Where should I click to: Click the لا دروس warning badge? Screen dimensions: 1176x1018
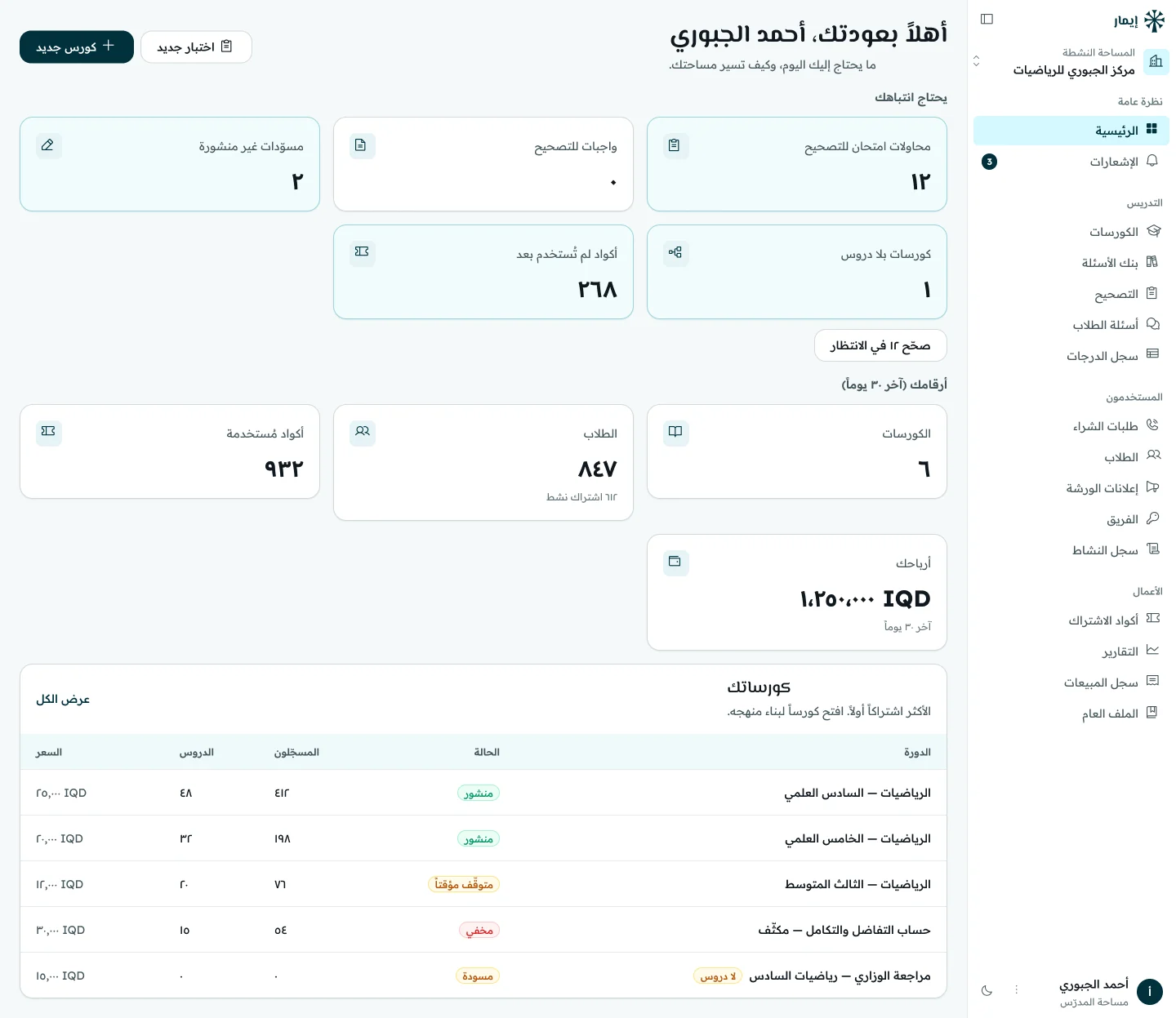(x=718, y=976)
